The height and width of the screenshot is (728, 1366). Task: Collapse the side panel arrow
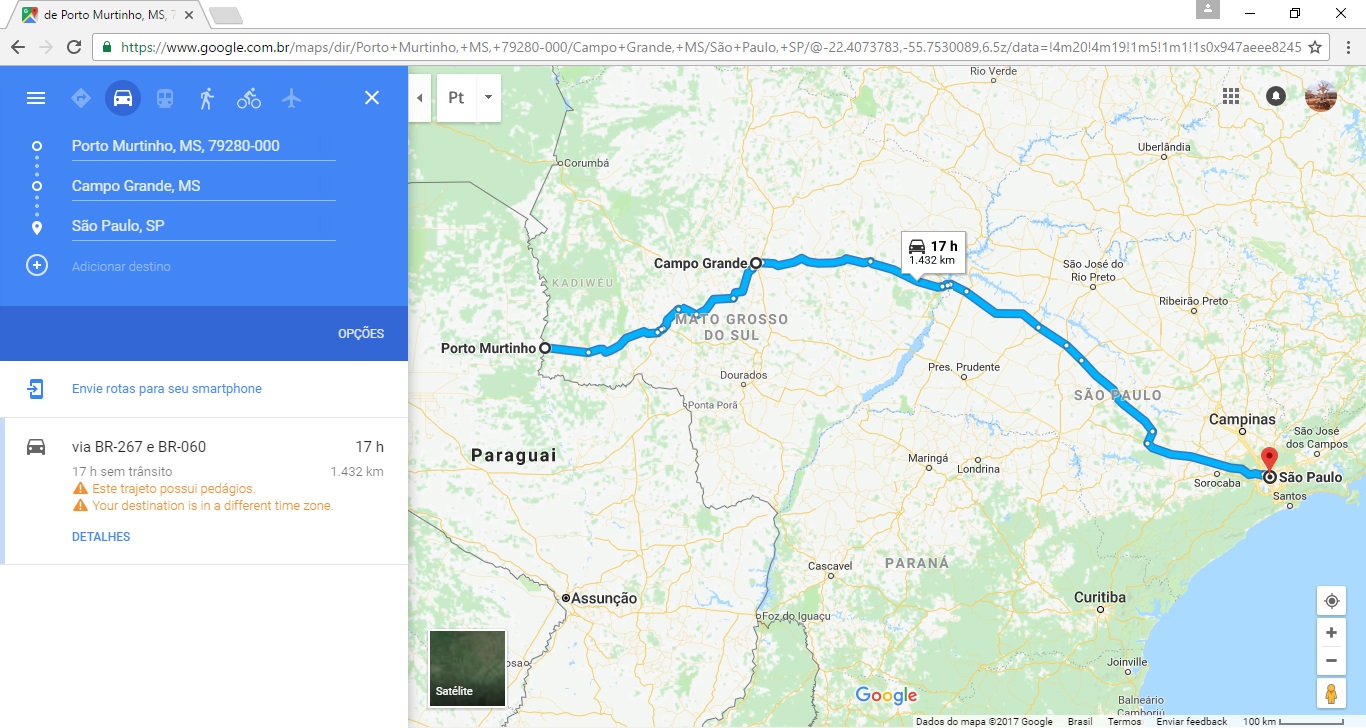click(420, 98)
